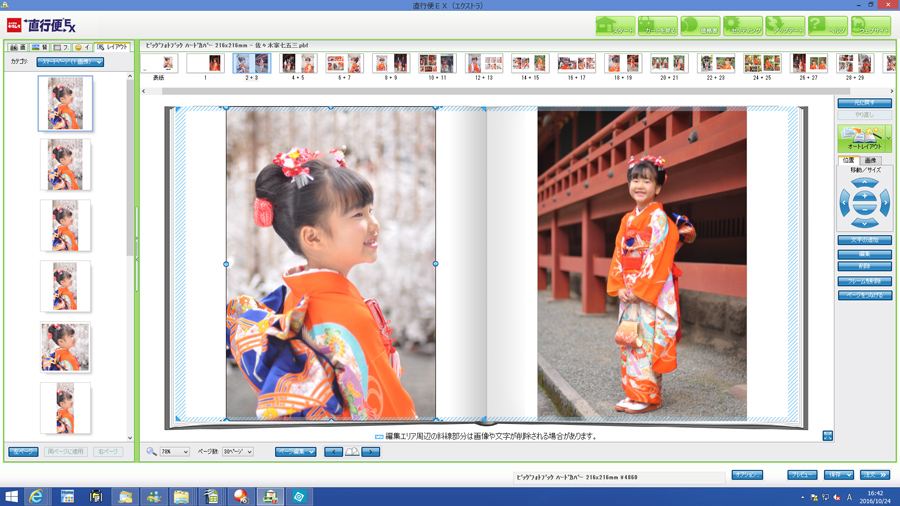900x506 pixels.
Task: Click the move-right arrow in move/size pad
Action: [884, 204]
